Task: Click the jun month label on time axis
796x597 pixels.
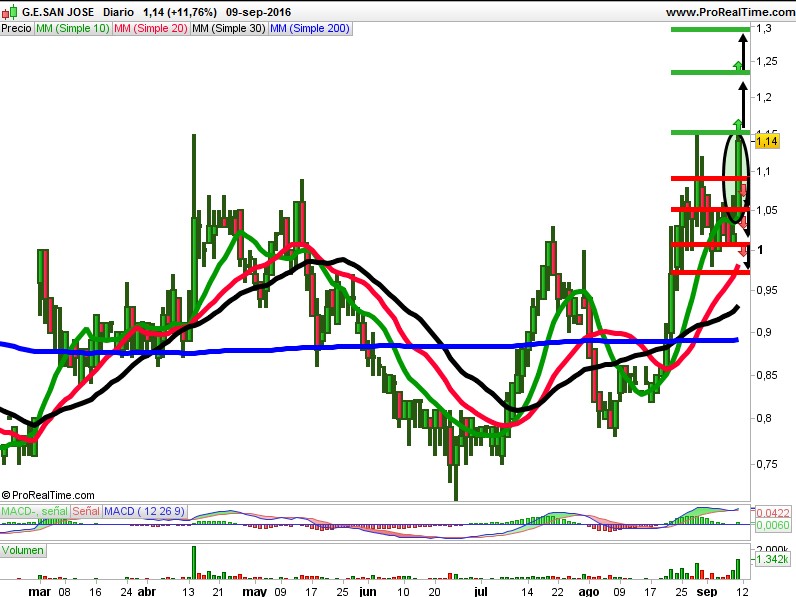Action: [368, 591]
